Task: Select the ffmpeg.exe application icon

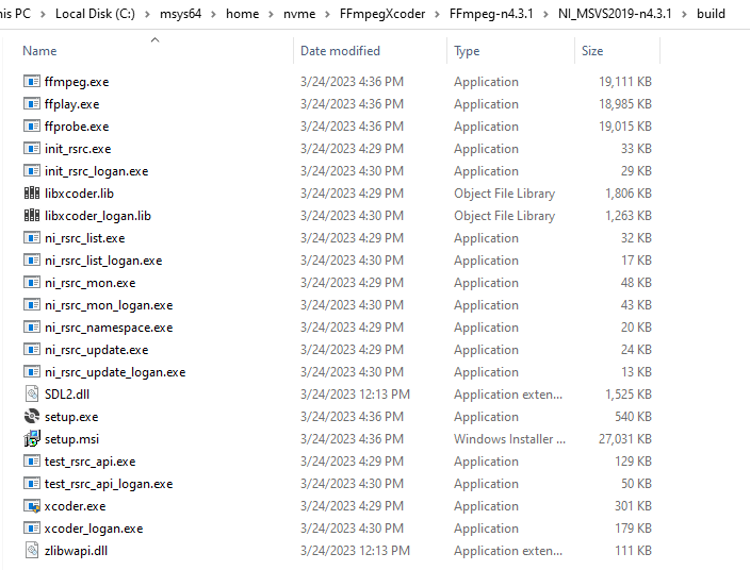Action: point(32,81)
